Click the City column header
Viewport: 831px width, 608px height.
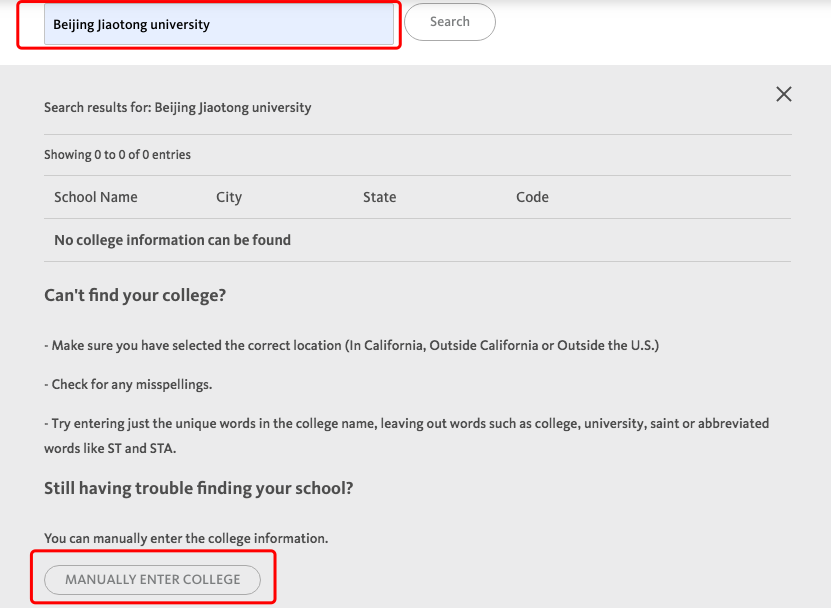[229, 197]
